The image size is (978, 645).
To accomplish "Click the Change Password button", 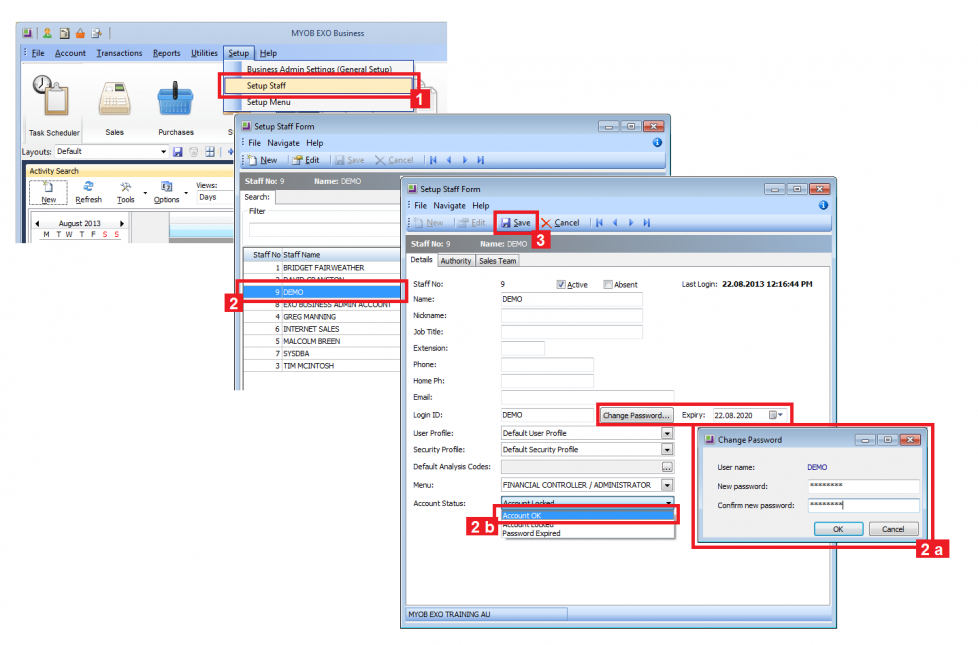I will [x=636, y=415].
